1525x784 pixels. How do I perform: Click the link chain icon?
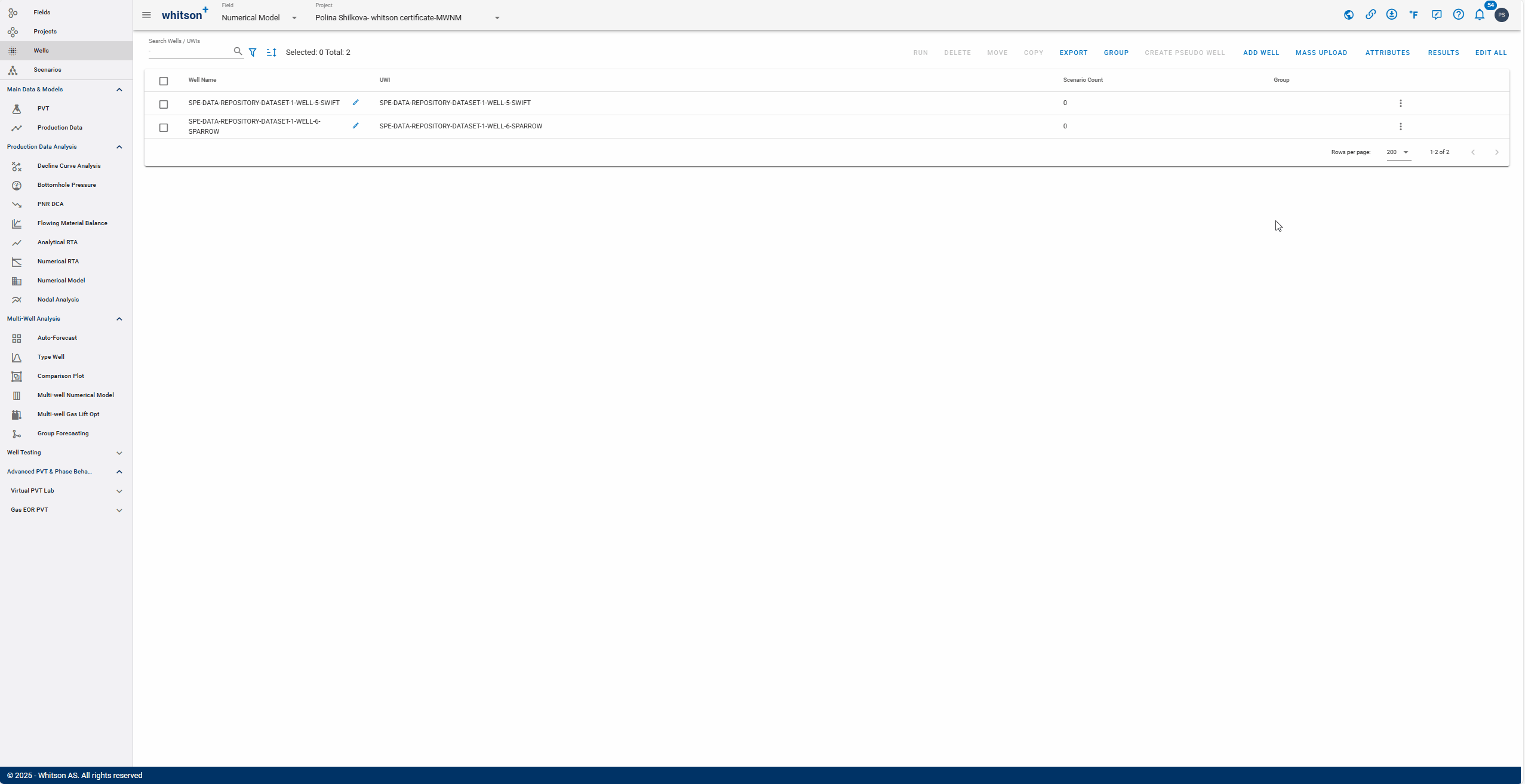[1370, 15]
